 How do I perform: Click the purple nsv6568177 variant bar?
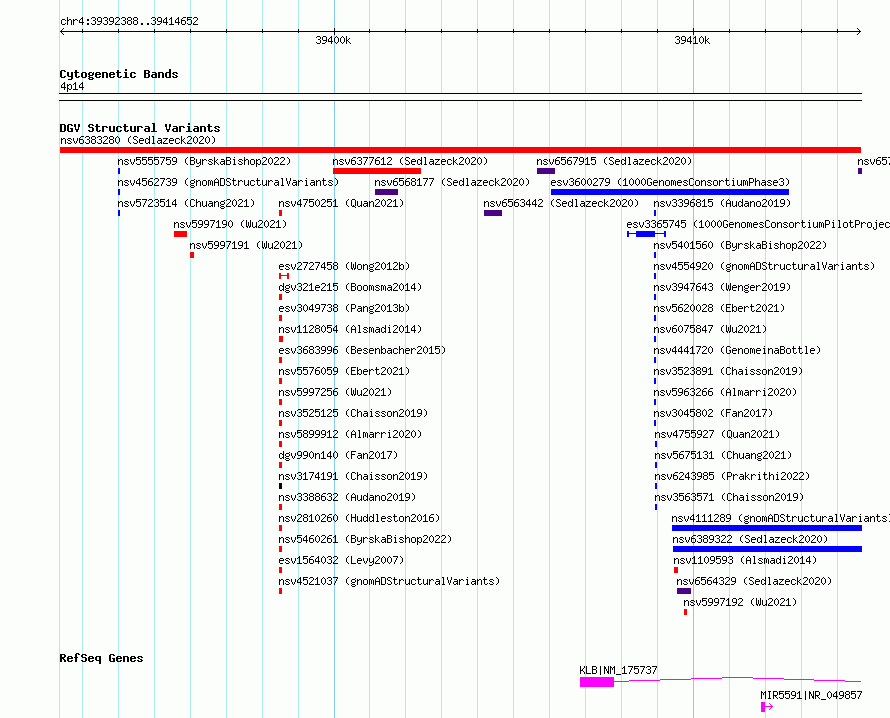(x=387, y=192)
